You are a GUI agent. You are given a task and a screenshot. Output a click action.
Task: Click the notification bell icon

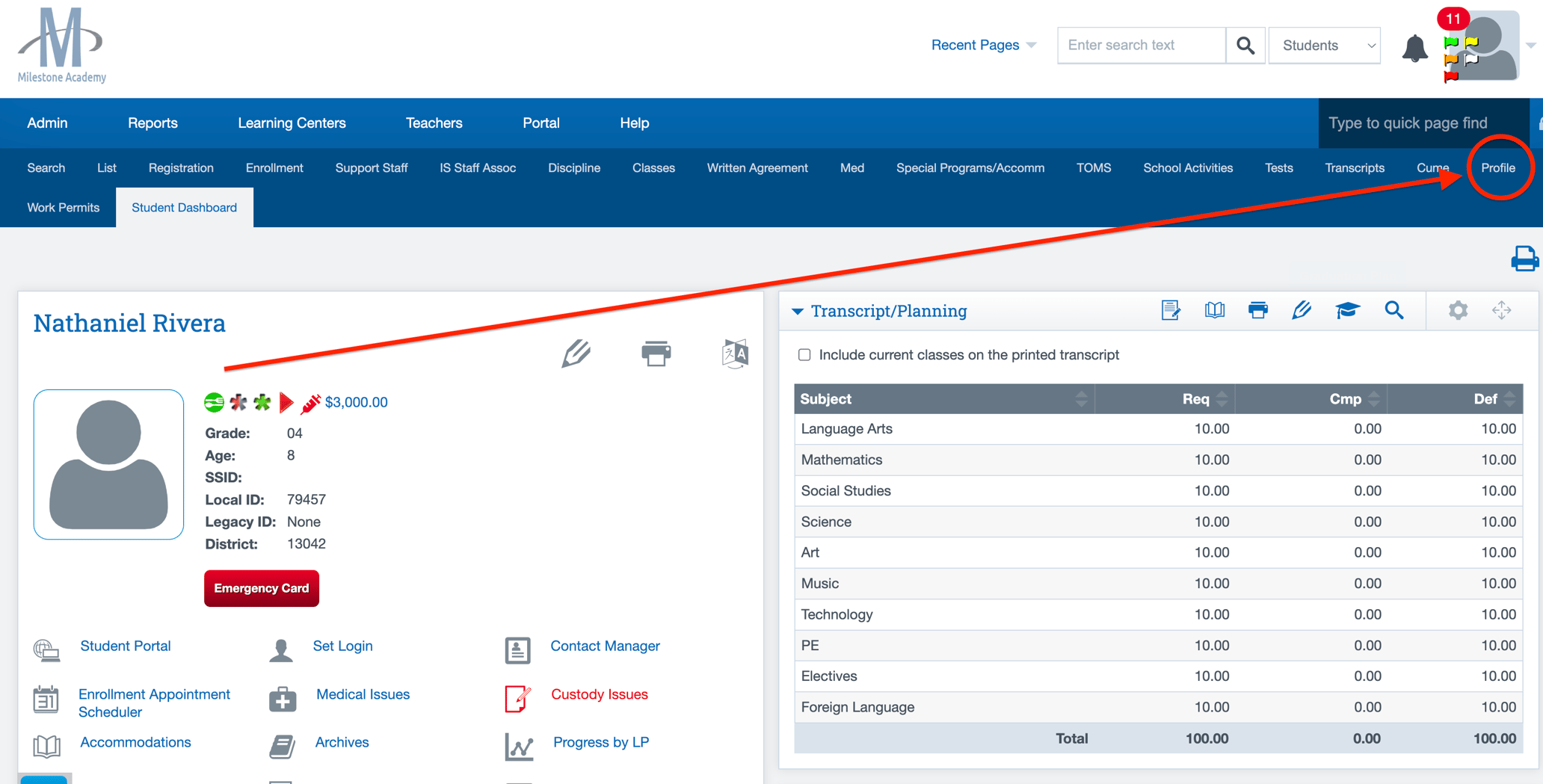point(1414,48)
